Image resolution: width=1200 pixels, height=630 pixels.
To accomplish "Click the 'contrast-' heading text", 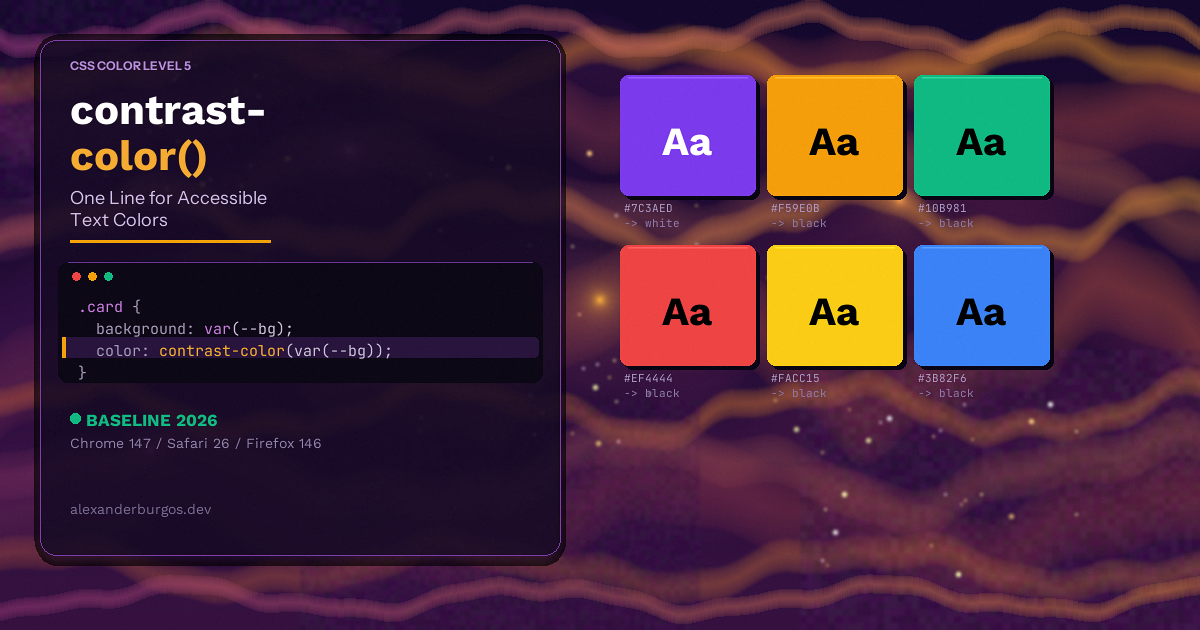I will pyautogui.click(x=168, y=110).
